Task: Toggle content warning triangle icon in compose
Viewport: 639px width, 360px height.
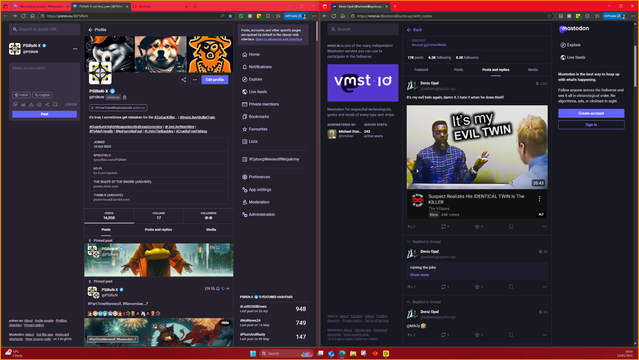Action: pyautogui.click(x=31, y=104)
